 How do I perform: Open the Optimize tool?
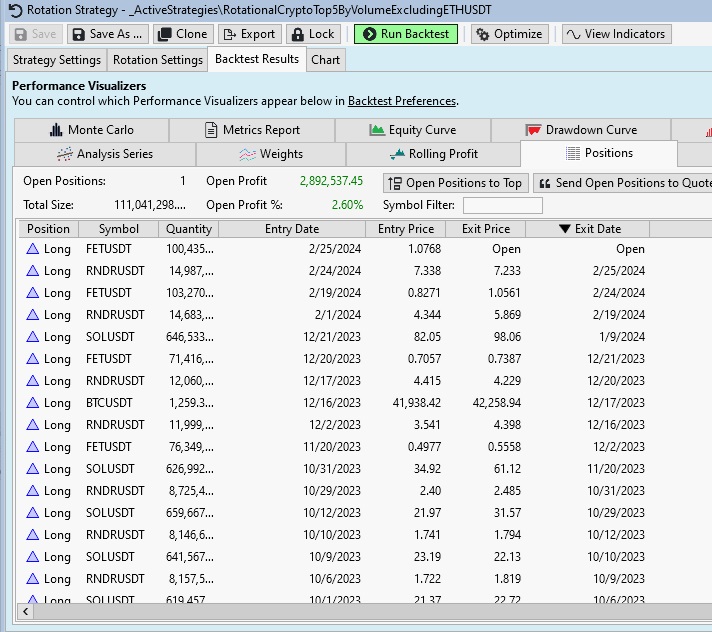point(508,34)
